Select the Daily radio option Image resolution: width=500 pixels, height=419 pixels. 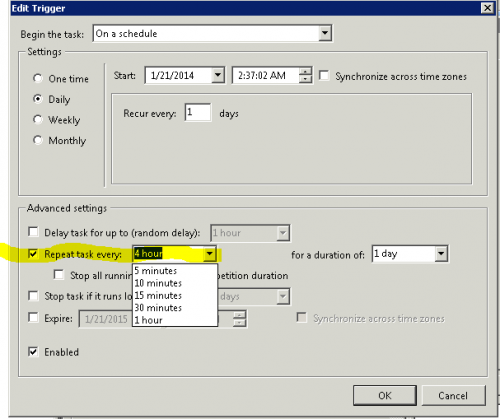pyautogui.click(x=38, y=99)
